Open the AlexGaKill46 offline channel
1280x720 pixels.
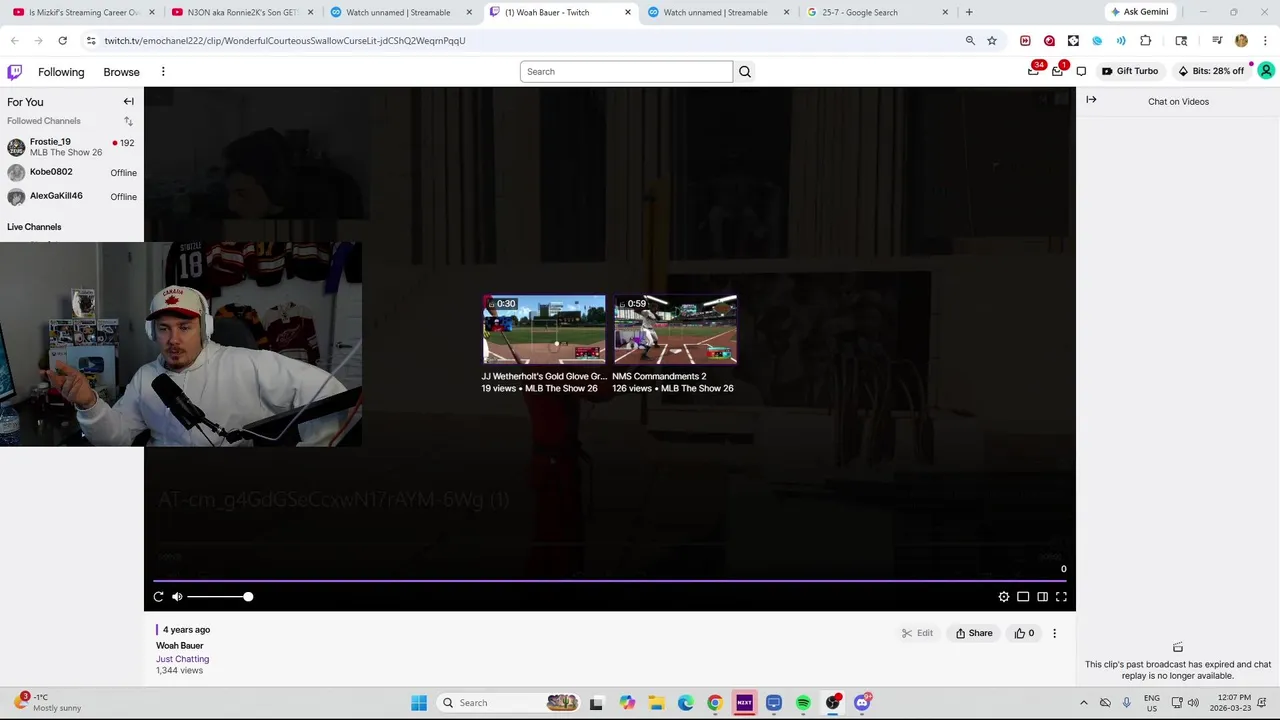coord(71,196)
